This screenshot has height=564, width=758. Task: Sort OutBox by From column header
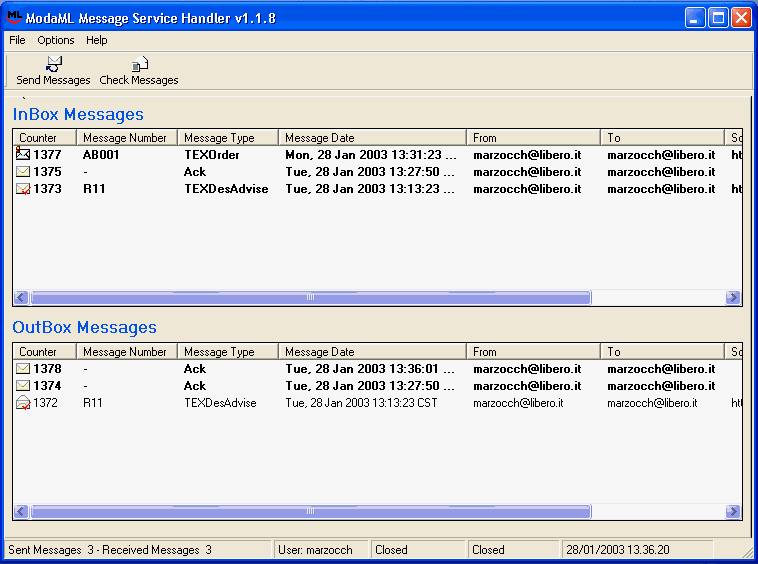pyautogui.click(x=533, y=352)
